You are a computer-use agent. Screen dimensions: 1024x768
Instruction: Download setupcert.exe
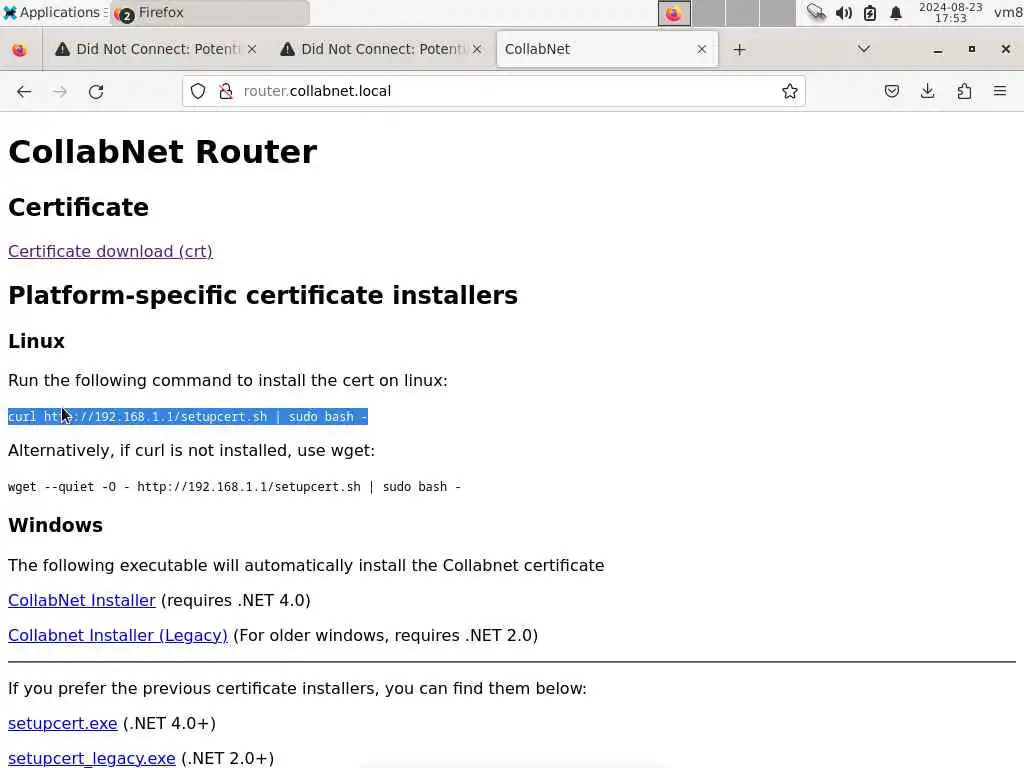pos(63,724)
